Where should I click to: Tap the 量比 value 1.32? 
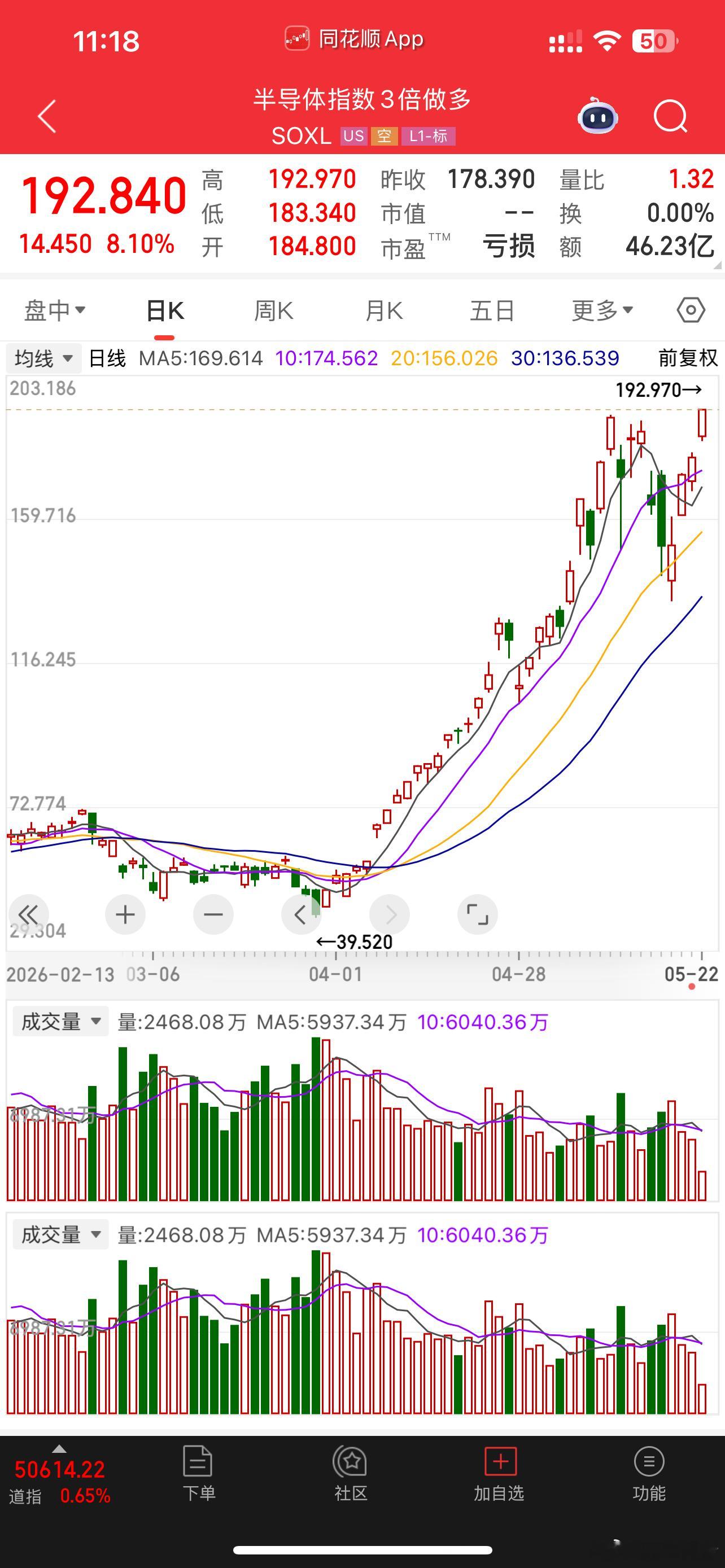point(691,179)
